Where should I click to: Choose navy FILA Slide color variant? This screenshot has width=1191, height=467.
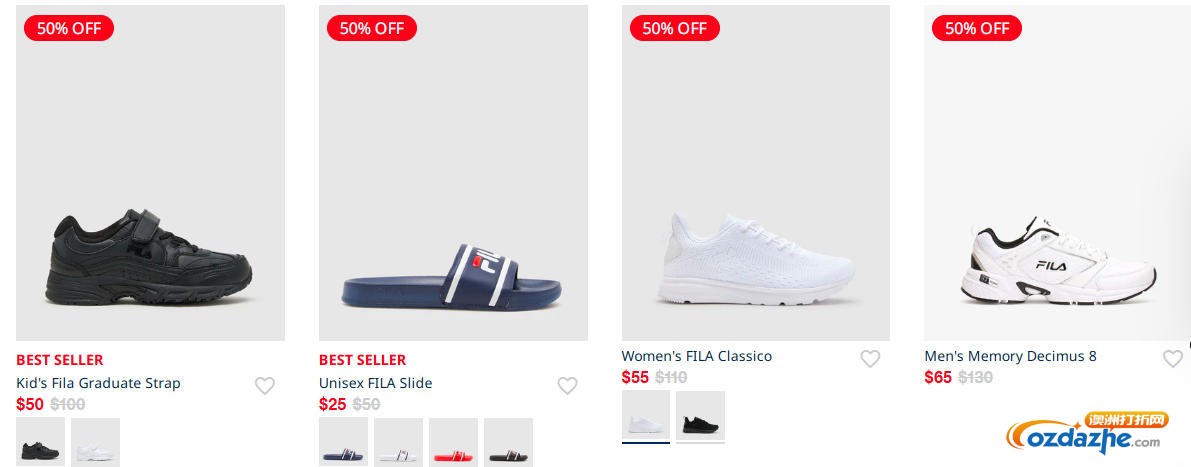344,442
